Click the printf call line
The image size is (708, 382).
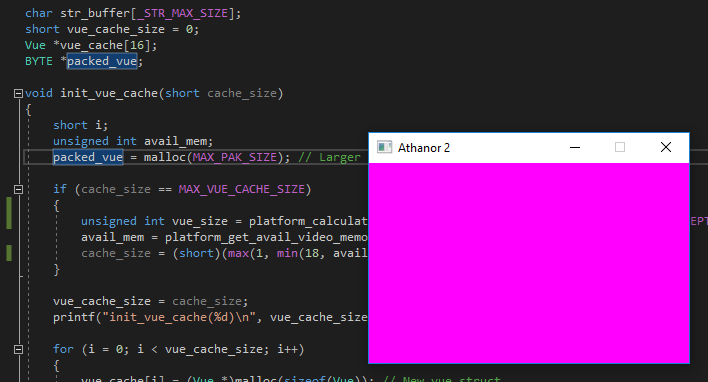(x=210, y=317)
